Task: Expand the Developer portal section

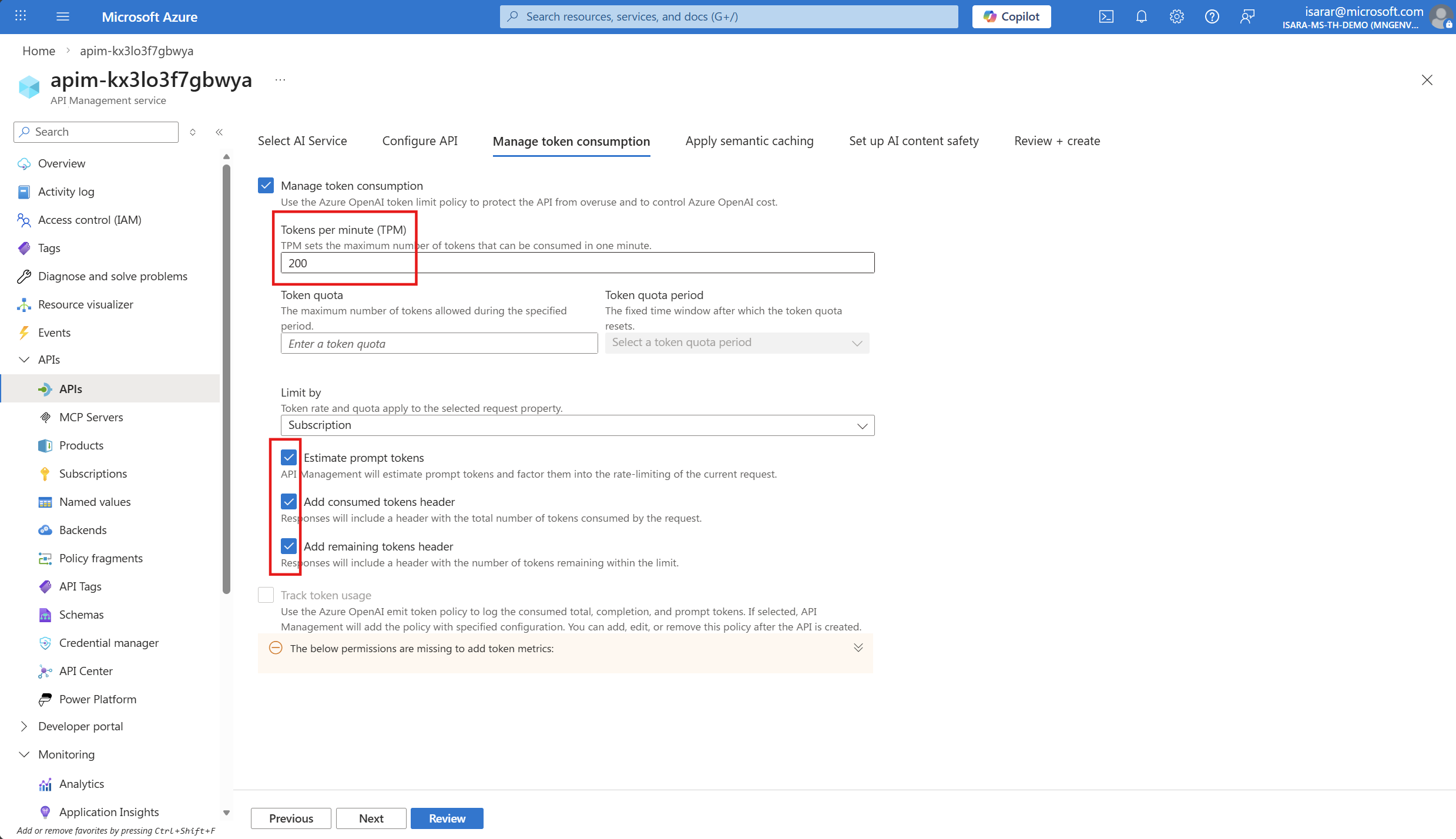Action: (x=24, y=726)
